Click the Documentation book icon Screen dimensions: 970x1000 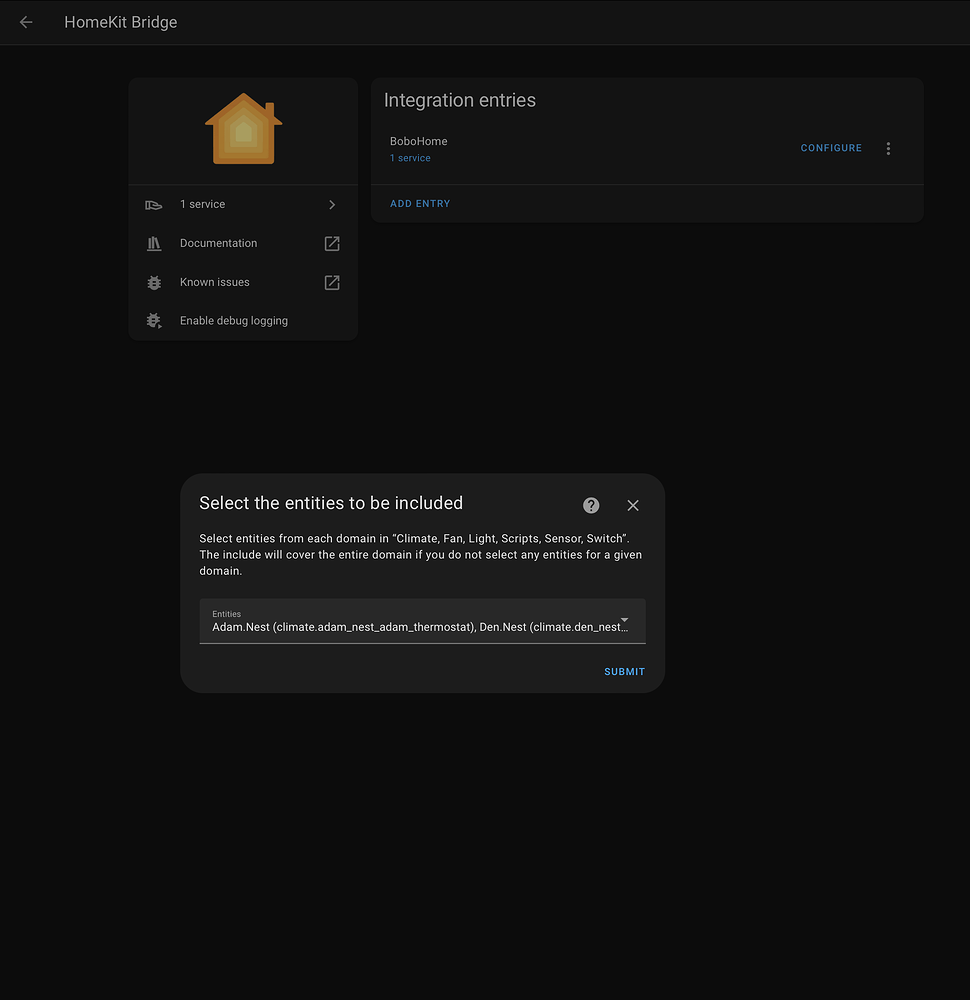pos(153,244)
